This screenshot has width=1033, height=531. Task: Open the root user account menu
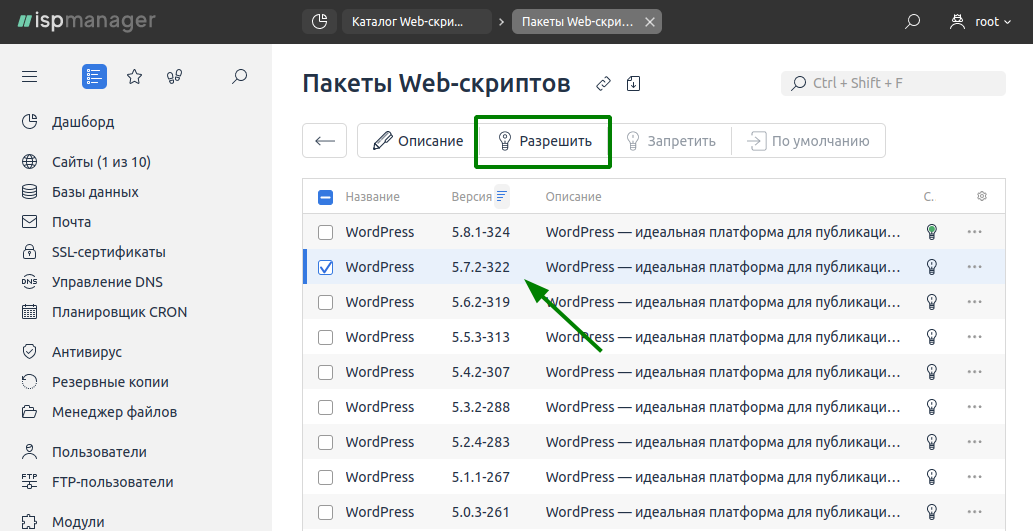tap(980, 22)
